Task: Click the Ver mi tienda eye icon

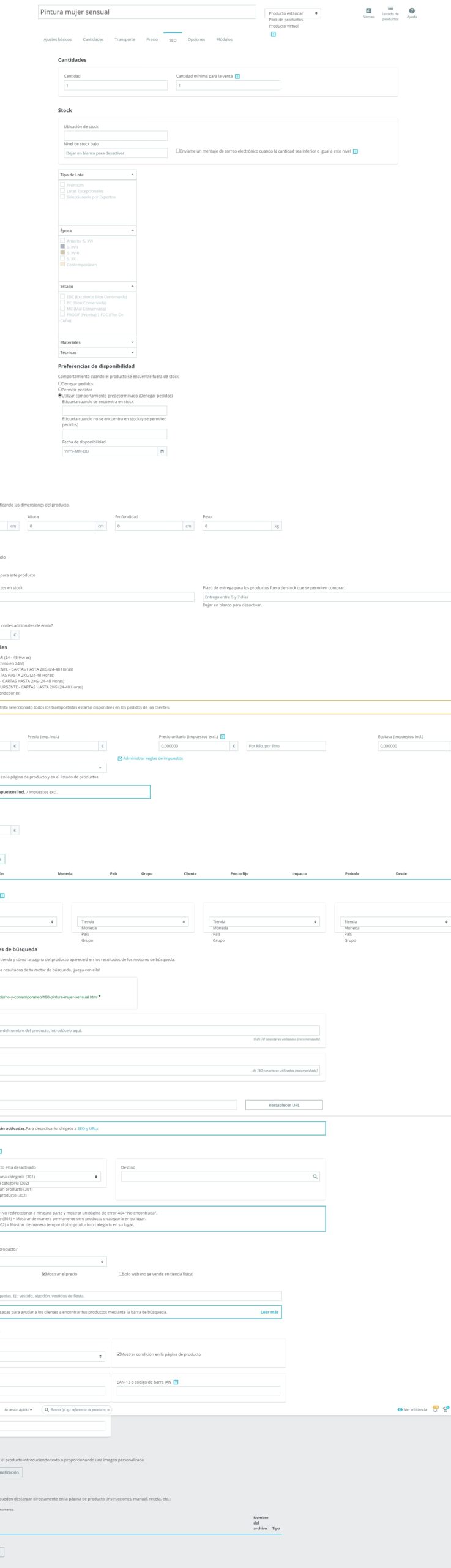Action: tap(400, 1409)
